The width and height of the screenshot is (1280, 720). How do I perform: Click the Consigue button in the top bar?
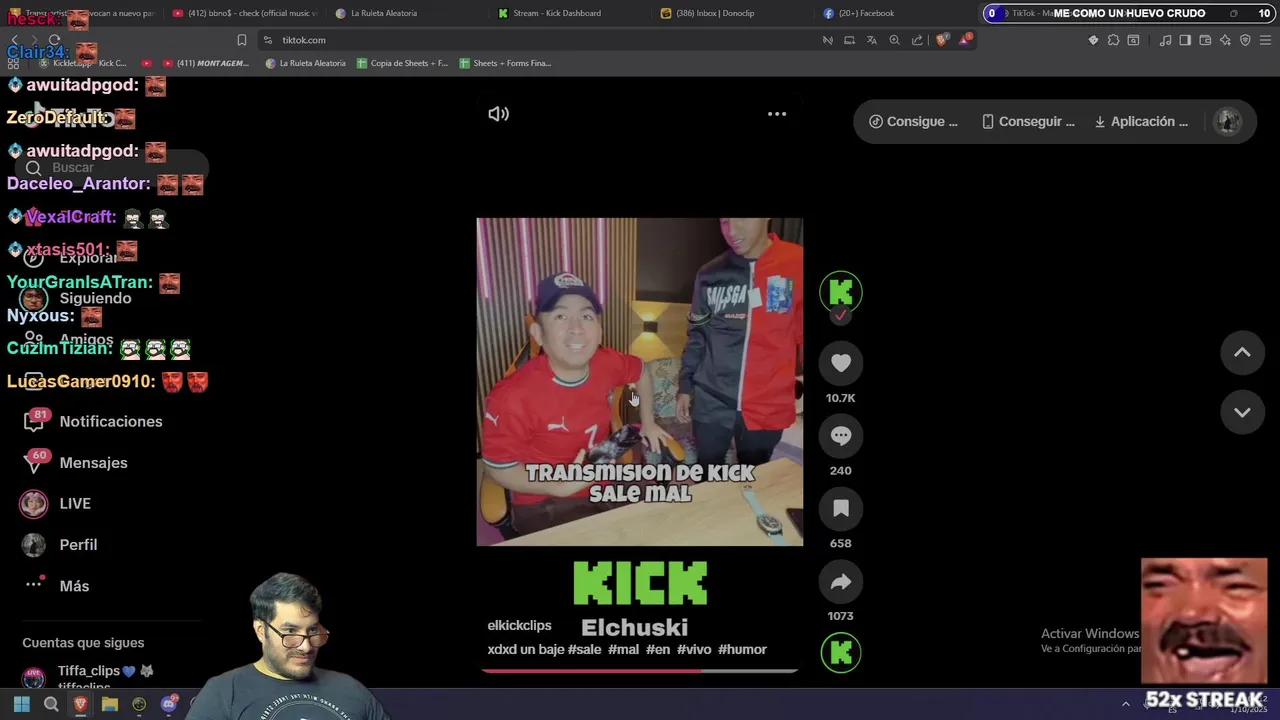[913, 121]
